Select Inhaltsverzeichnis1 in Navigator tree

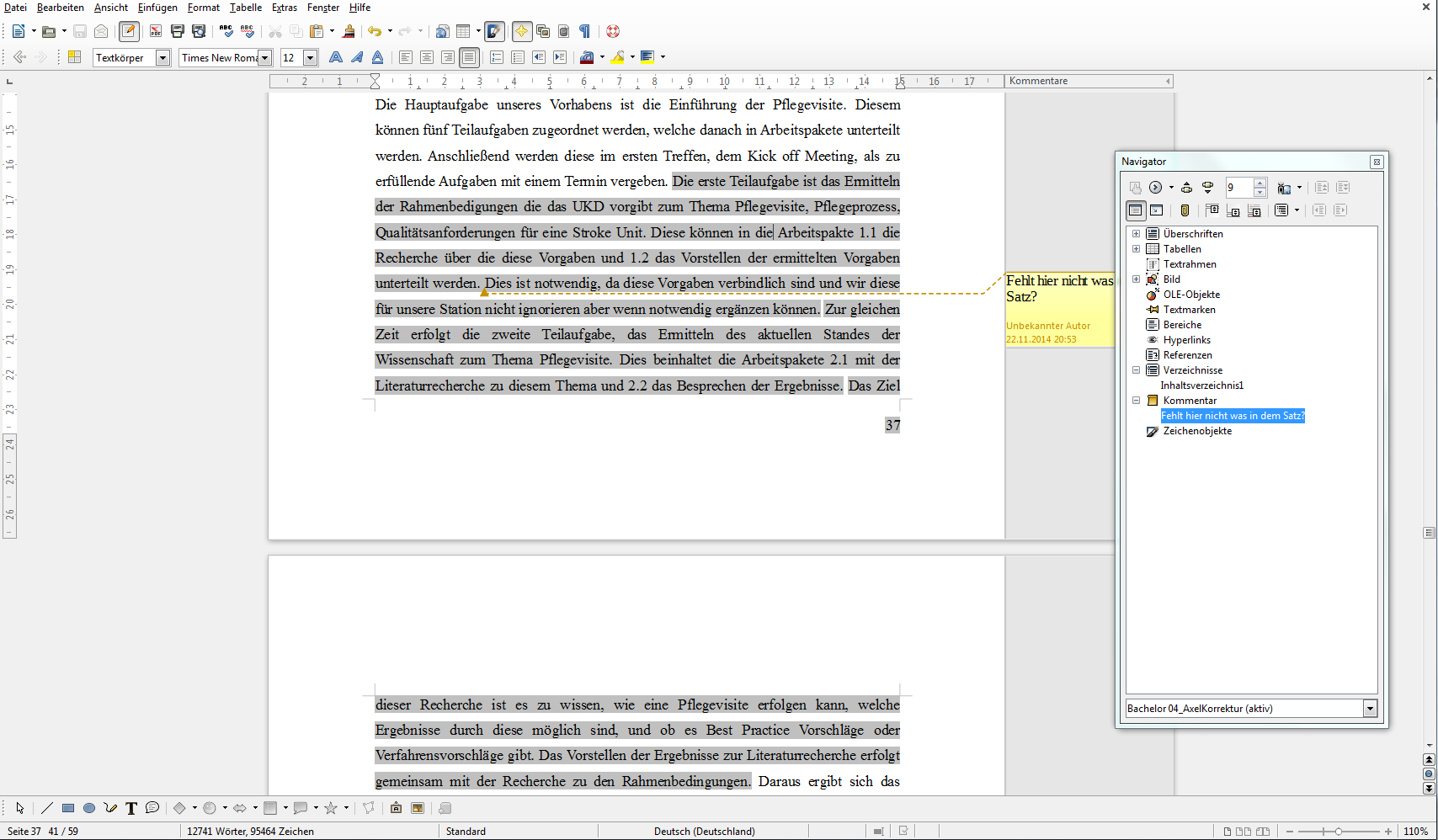tap(1202, 385)
